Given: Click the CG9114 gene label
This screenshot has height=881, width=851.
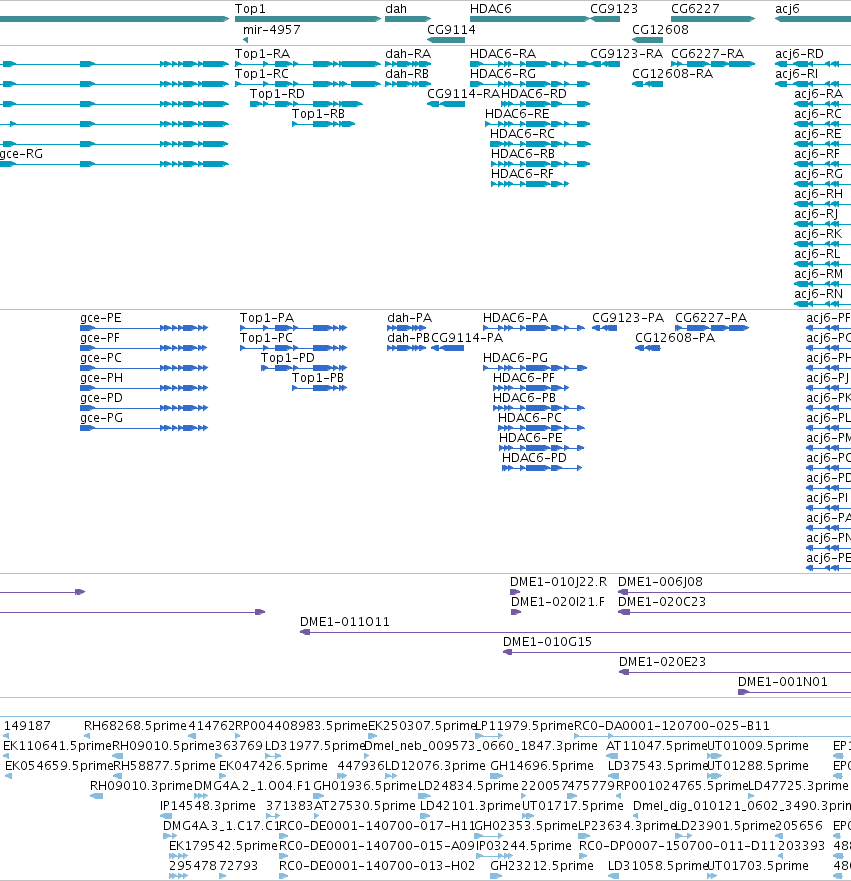Looking at the screenshot, I should coord(451,30).
